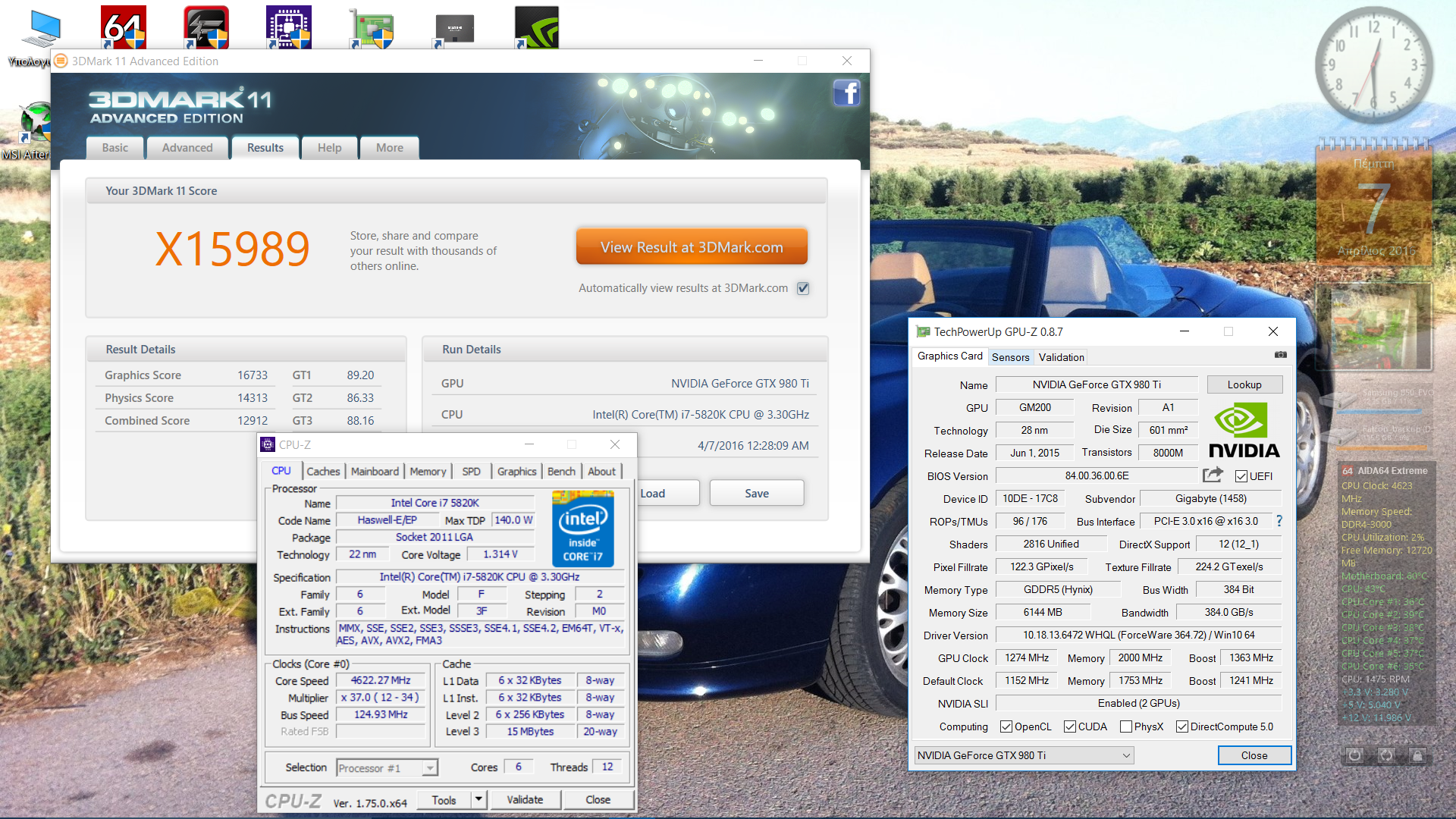
Task: Click the analog clock desktop gadget
Action: pos(1374,65)
